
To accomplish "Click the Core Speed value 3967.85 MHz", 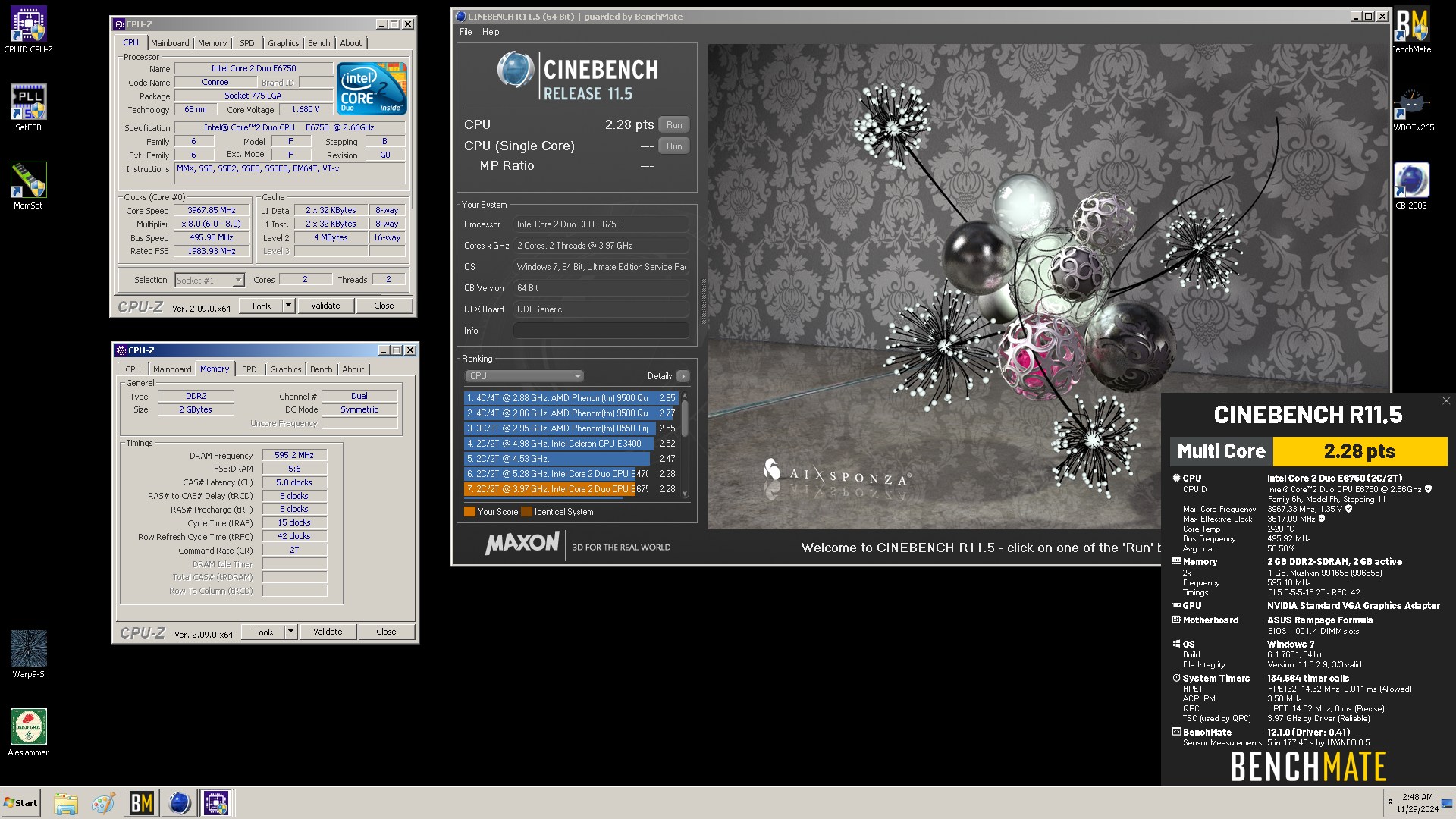I will 212,211.
